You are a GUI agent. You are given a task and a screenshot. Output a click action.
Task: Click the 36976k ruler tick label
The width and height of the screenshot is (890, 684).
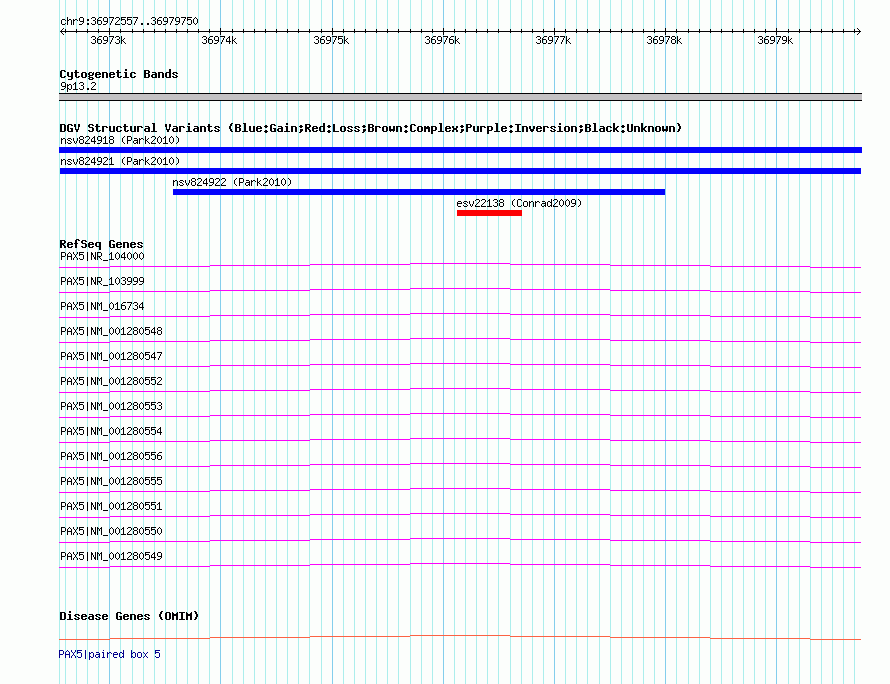tap(442, 40)
